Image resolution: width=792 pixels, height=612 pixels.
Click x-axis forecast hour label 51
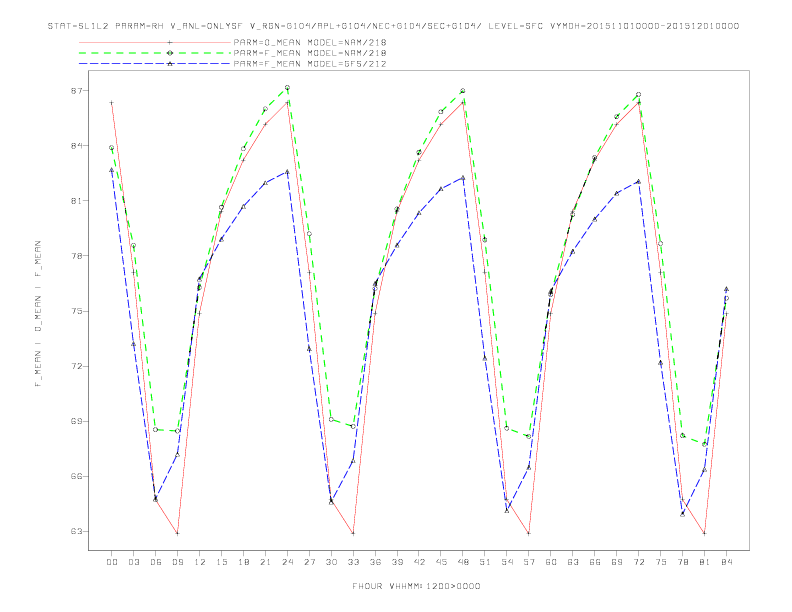pyautogui.click(x=485, y=562)
